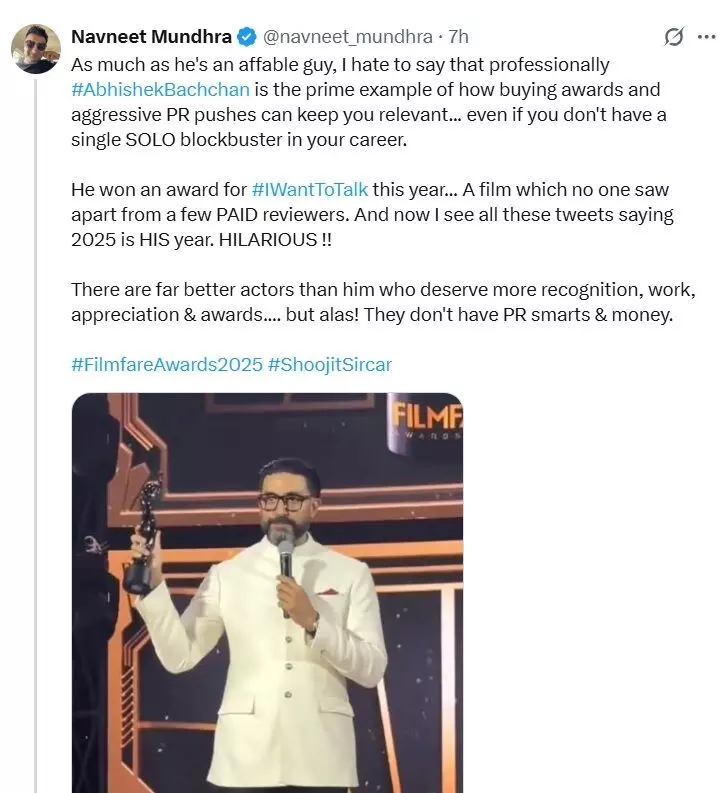Screen dimensions: 723x793
Task: Open the #FilmfareAwards2025 hashtag
Action: [x=165, y=364]
